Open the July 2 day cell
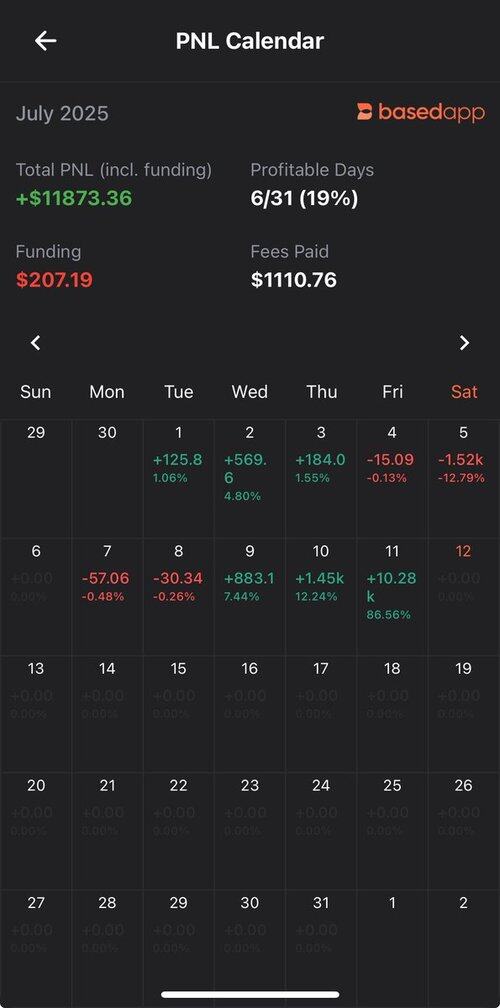 pyautogui.click(x=249, y=479)
